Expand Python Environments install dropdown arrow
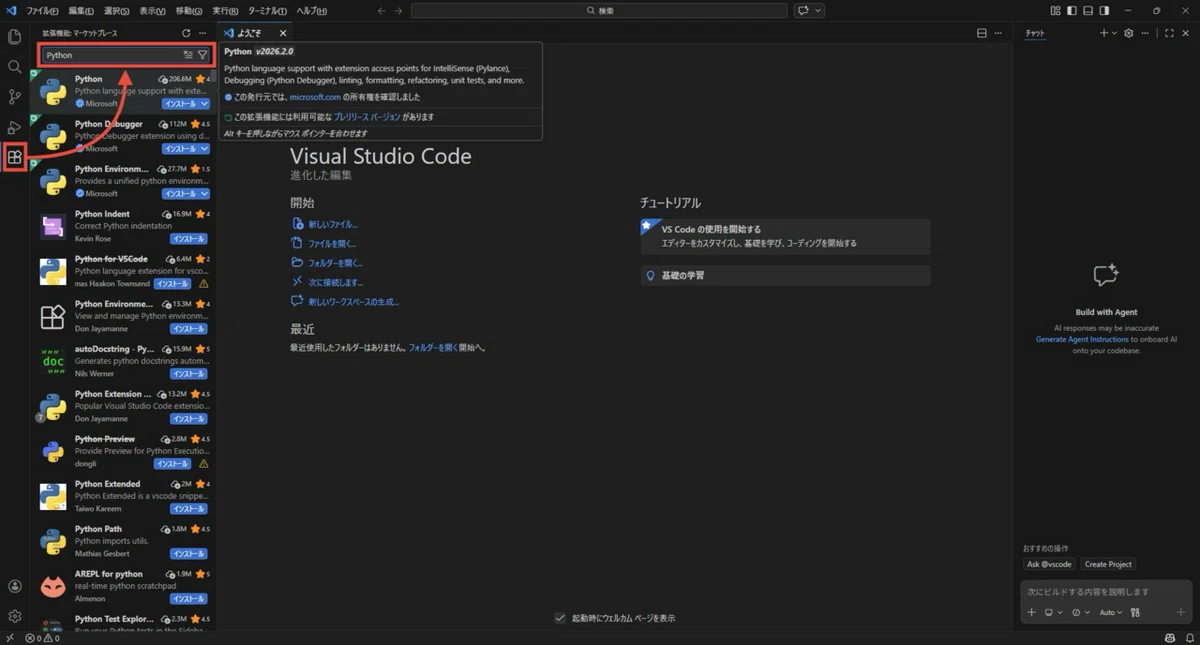This screenshot has width=1200, height=645. tap(204, 194)
